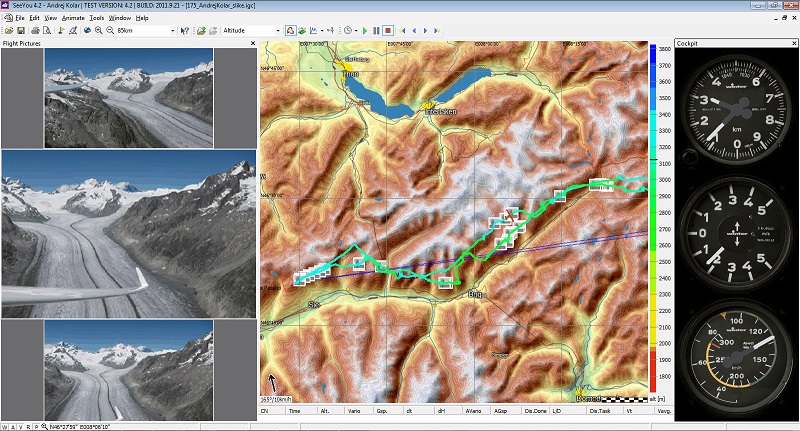This screenshot has width=800, height=431.
Task: Click the context help icon
Action: pos(186,31)
